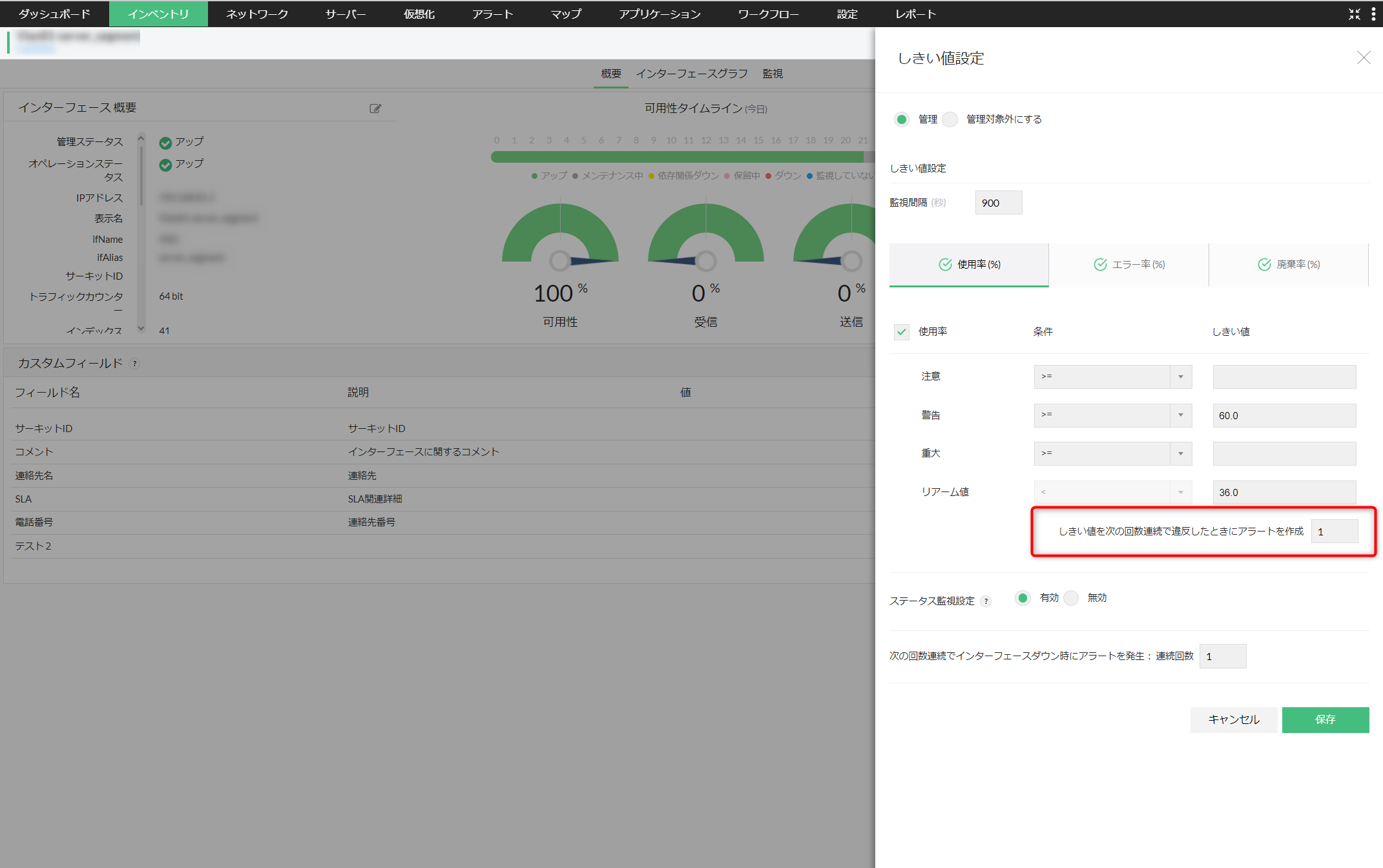Select 無効 for status monitoring

tap(1071, 598)
